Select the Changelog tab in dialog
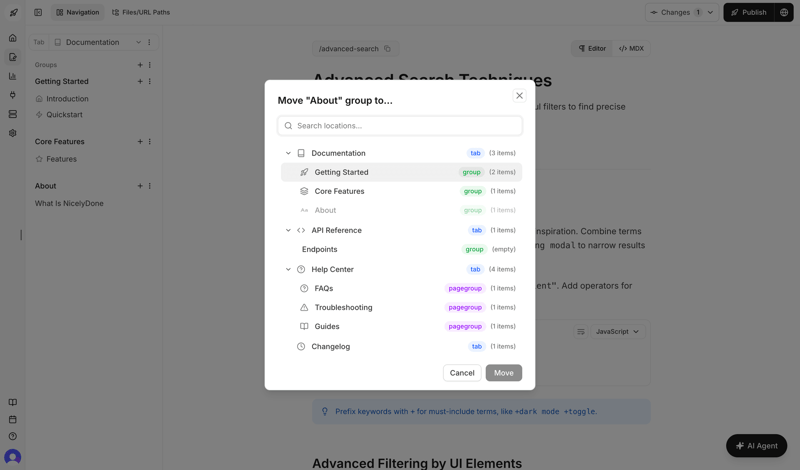The height and width of the screenshot is (470, 800). (x=401, y=347)
